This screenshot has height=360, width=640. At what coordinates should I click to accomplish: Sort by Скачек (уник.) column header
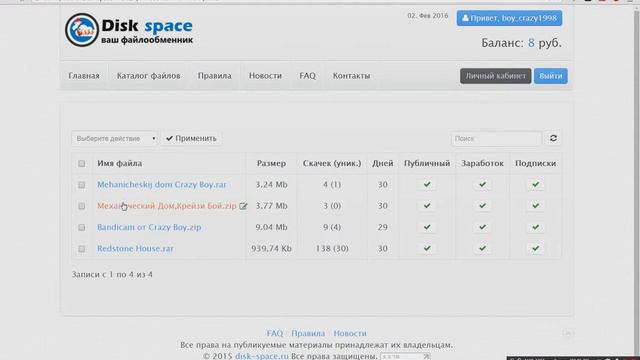coord(332,163)
